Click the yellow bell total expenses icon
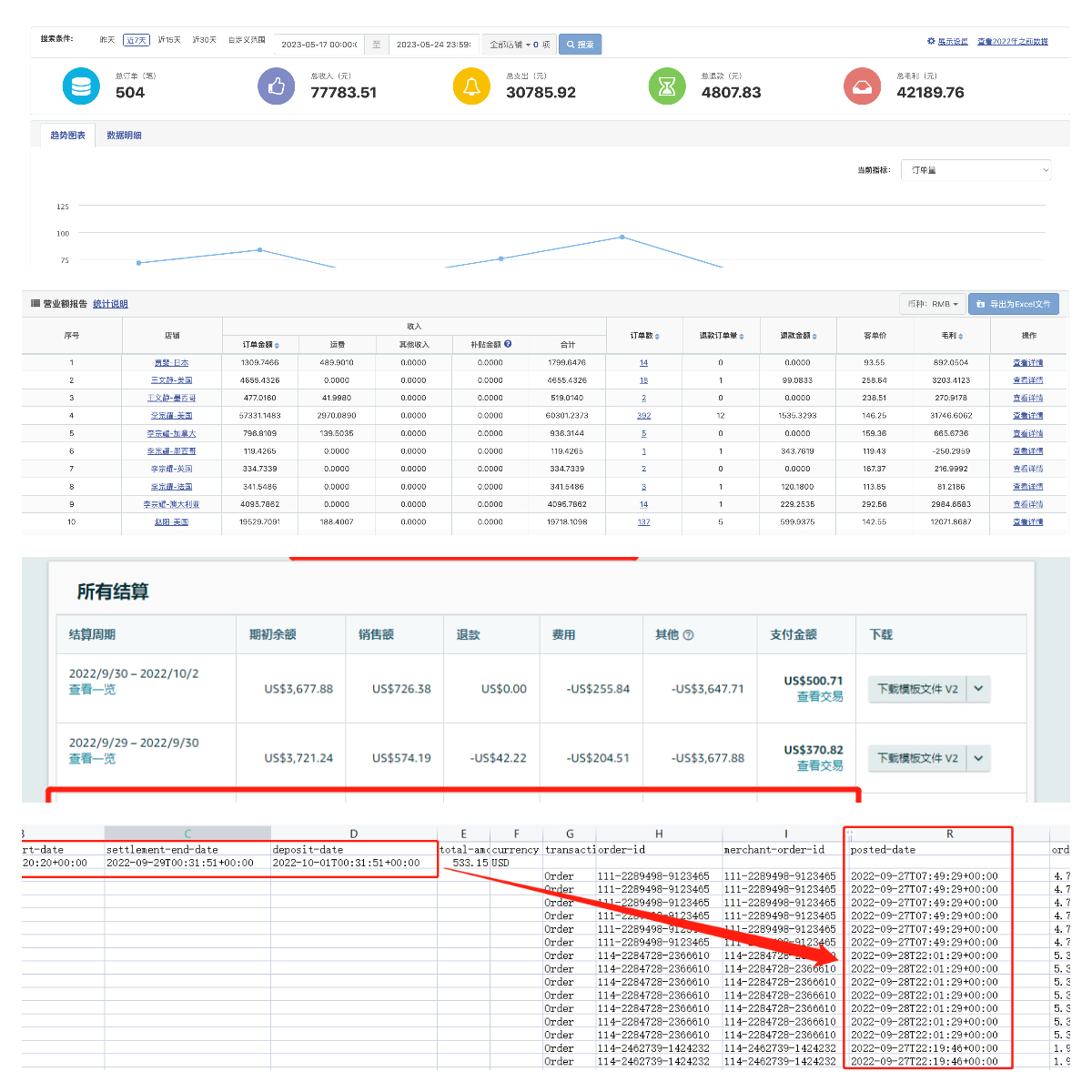The height and width of the screenshot is (1092, 1092). pos(471,86)
